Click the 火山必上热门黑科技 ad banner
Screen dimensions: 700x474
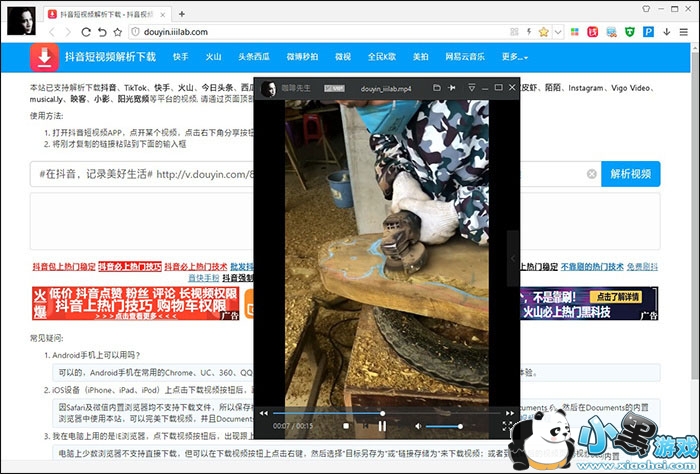(x=589, y=304)
